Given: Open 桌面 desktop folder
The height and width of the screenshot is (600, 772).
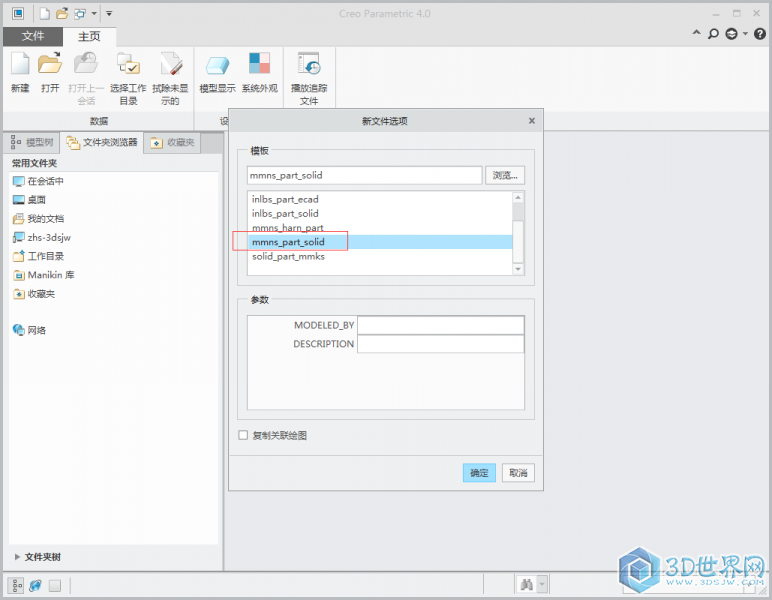Looking at the screenshot, I should coord(30,200).
